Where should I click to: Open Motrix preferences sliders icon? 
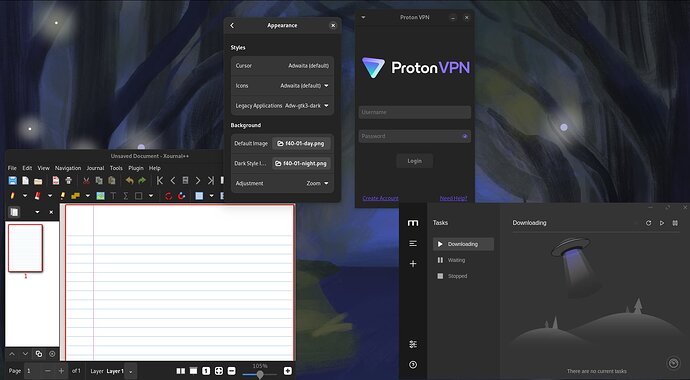pyautogui.click(x=413, y=344)
